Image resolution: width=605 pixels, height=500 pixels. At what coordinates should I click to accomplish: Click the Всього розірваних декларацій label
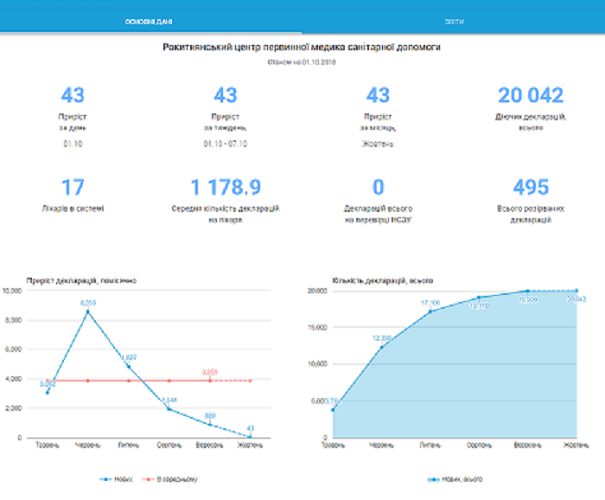click(531, 214)
